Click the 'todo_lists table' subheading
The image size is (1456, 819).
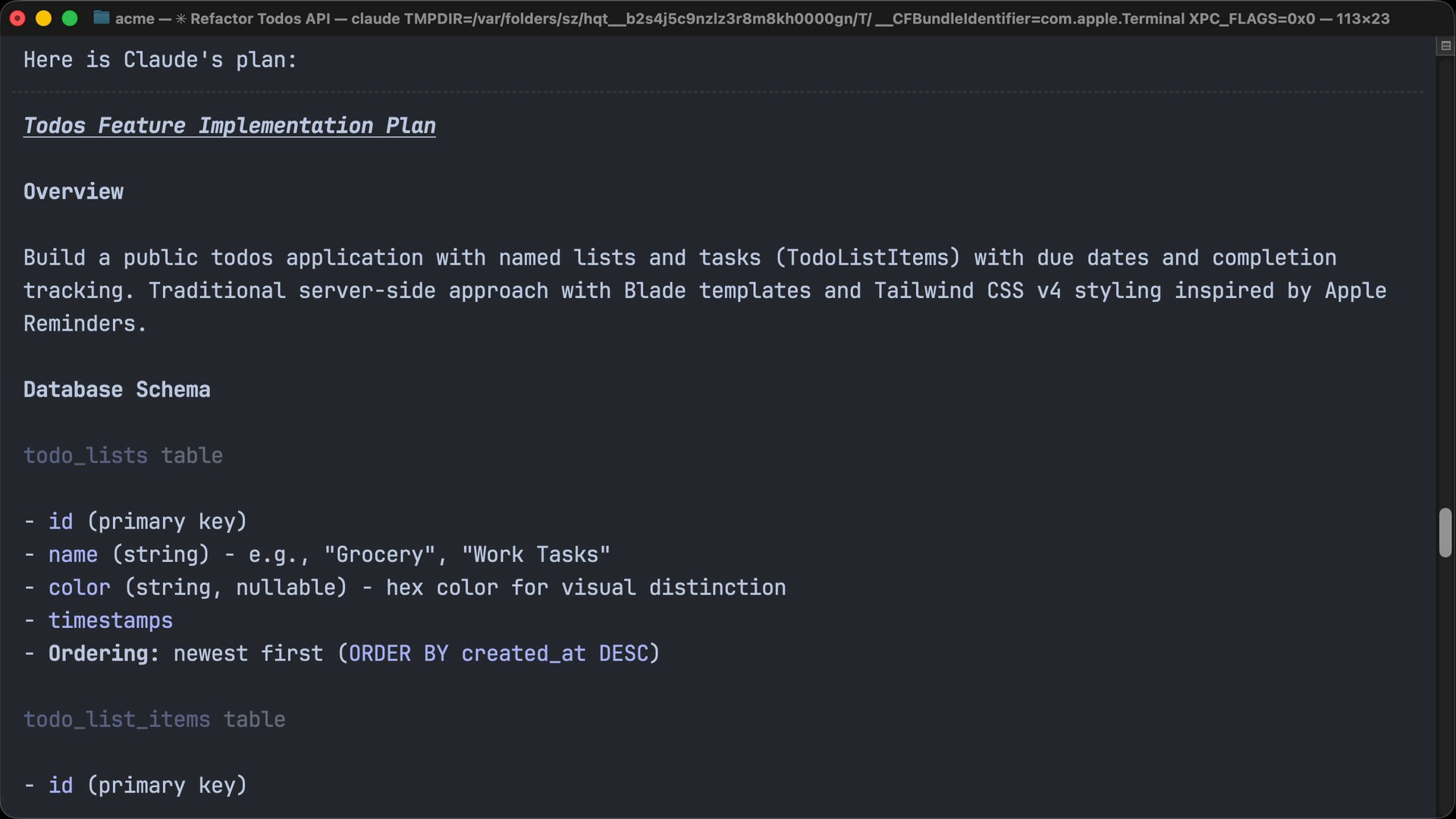[x=123, y=456]
